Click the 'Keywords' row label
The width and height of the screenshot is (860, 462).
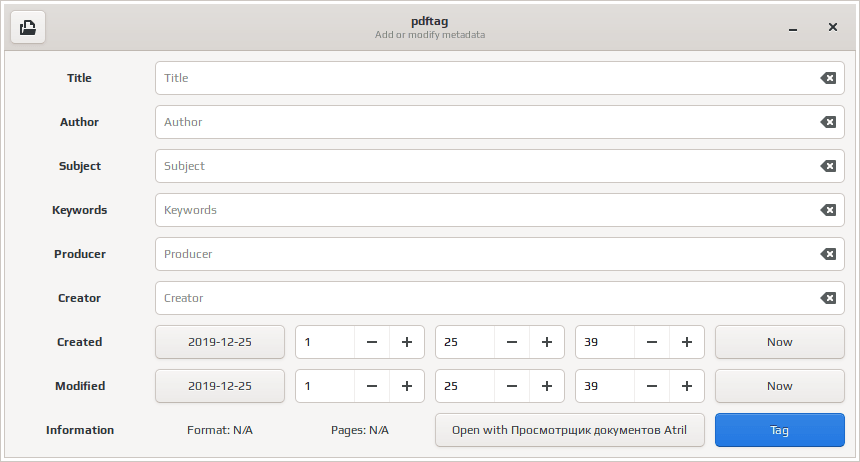click(x=80, y=210)
